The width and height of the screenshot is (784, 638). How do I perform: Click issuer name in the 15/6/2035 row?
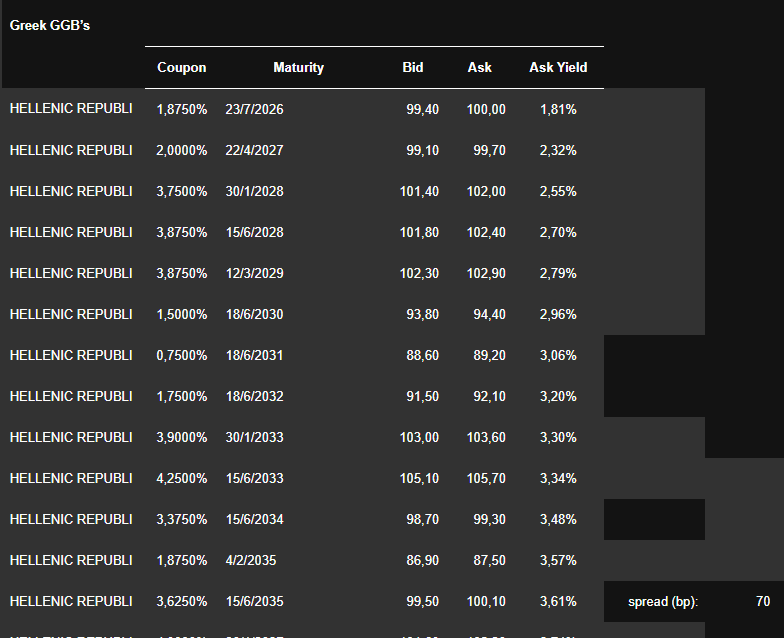pos(71,602)
